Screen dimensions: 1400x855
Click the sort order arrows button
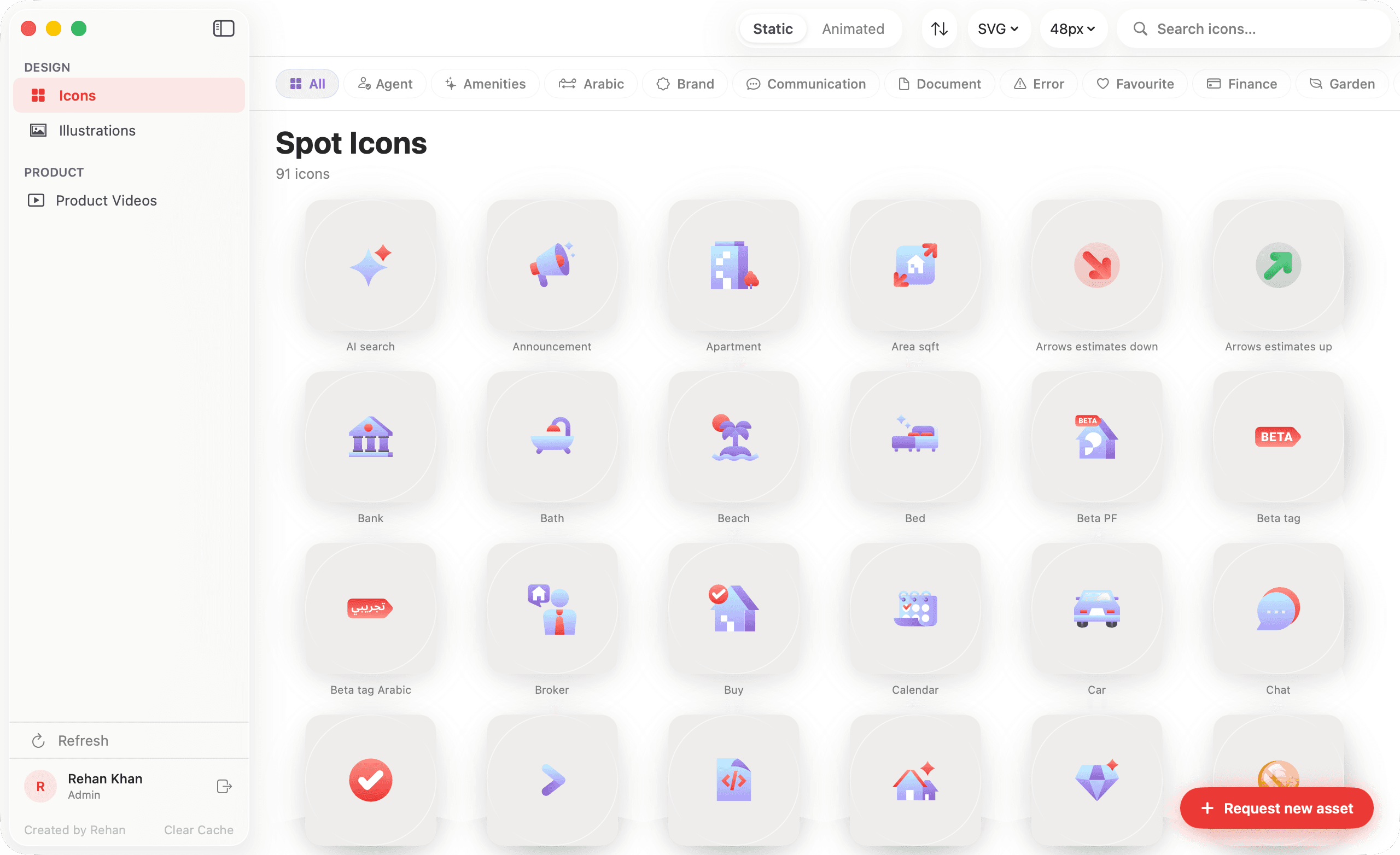click(939, 28)
